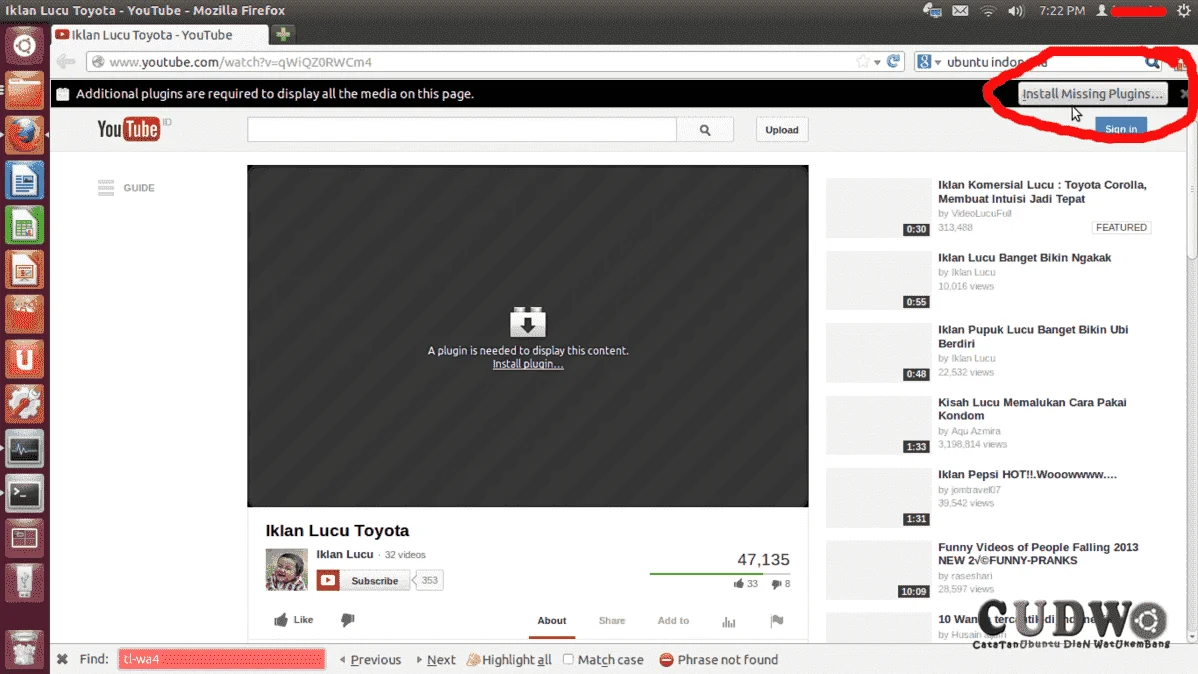Click the Install Missing Plugins button
Screen dimensions: 1198x674
coord(1093,93)
